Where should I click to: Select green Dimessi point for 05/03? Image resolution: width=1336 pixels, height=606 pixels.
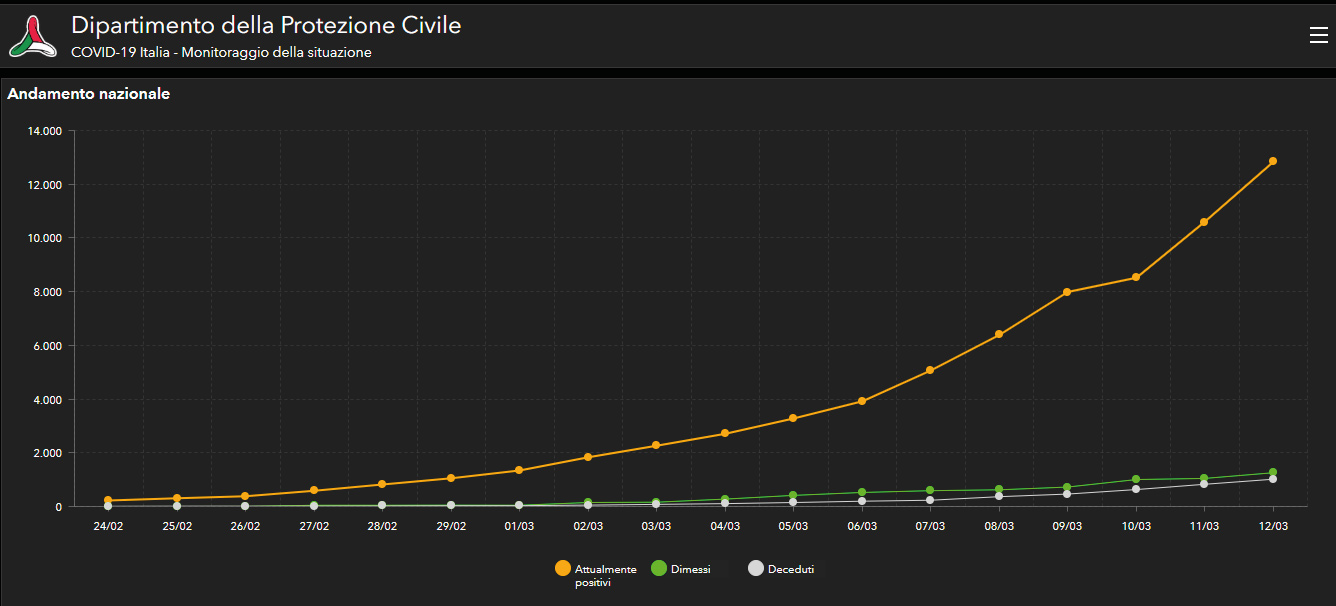click(x=793, y=495)
